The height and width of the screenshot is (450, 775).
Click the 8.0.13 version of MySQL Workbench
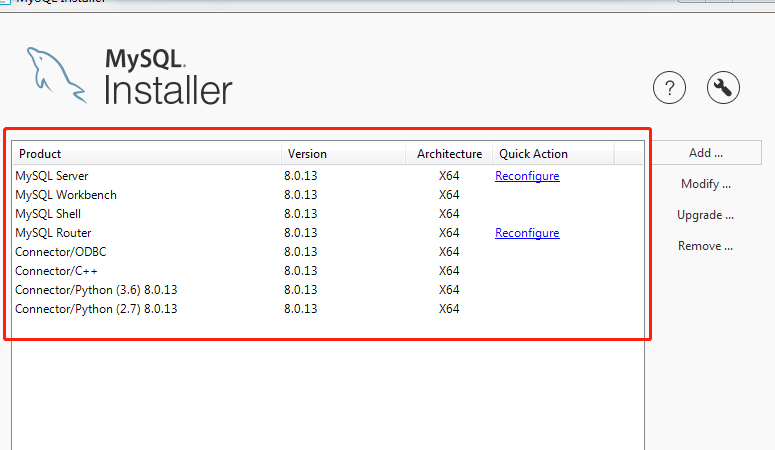(301, 195)
